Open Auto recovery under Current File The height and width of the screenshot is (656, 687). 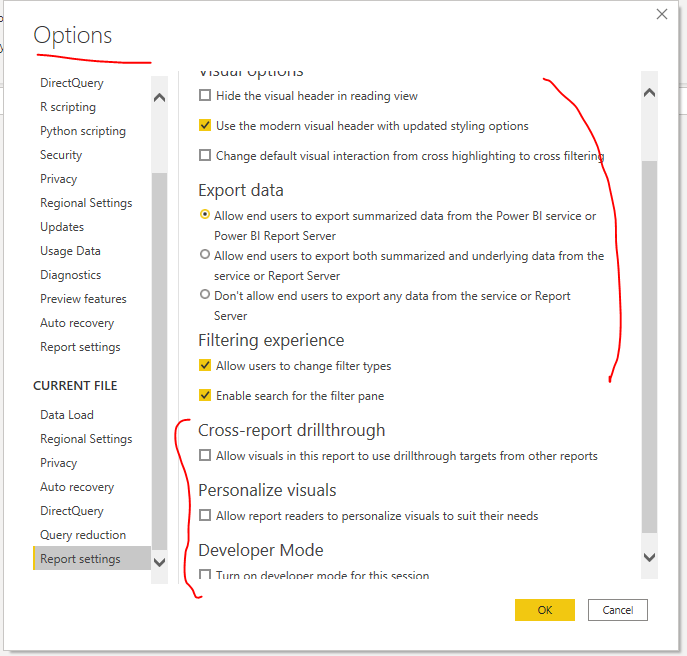pos(77,487)
